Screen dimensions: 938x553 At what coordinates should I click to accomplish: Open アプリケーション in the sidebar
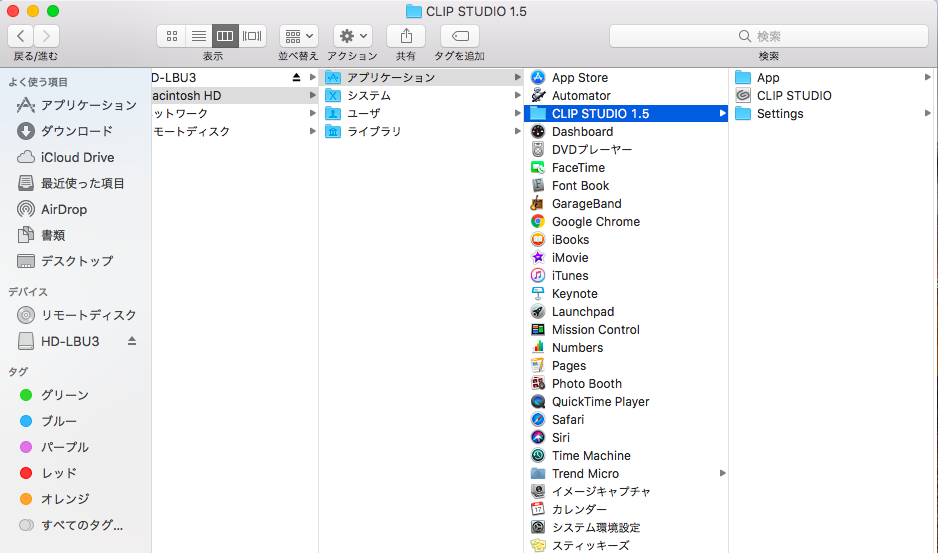tap(77, 105)
